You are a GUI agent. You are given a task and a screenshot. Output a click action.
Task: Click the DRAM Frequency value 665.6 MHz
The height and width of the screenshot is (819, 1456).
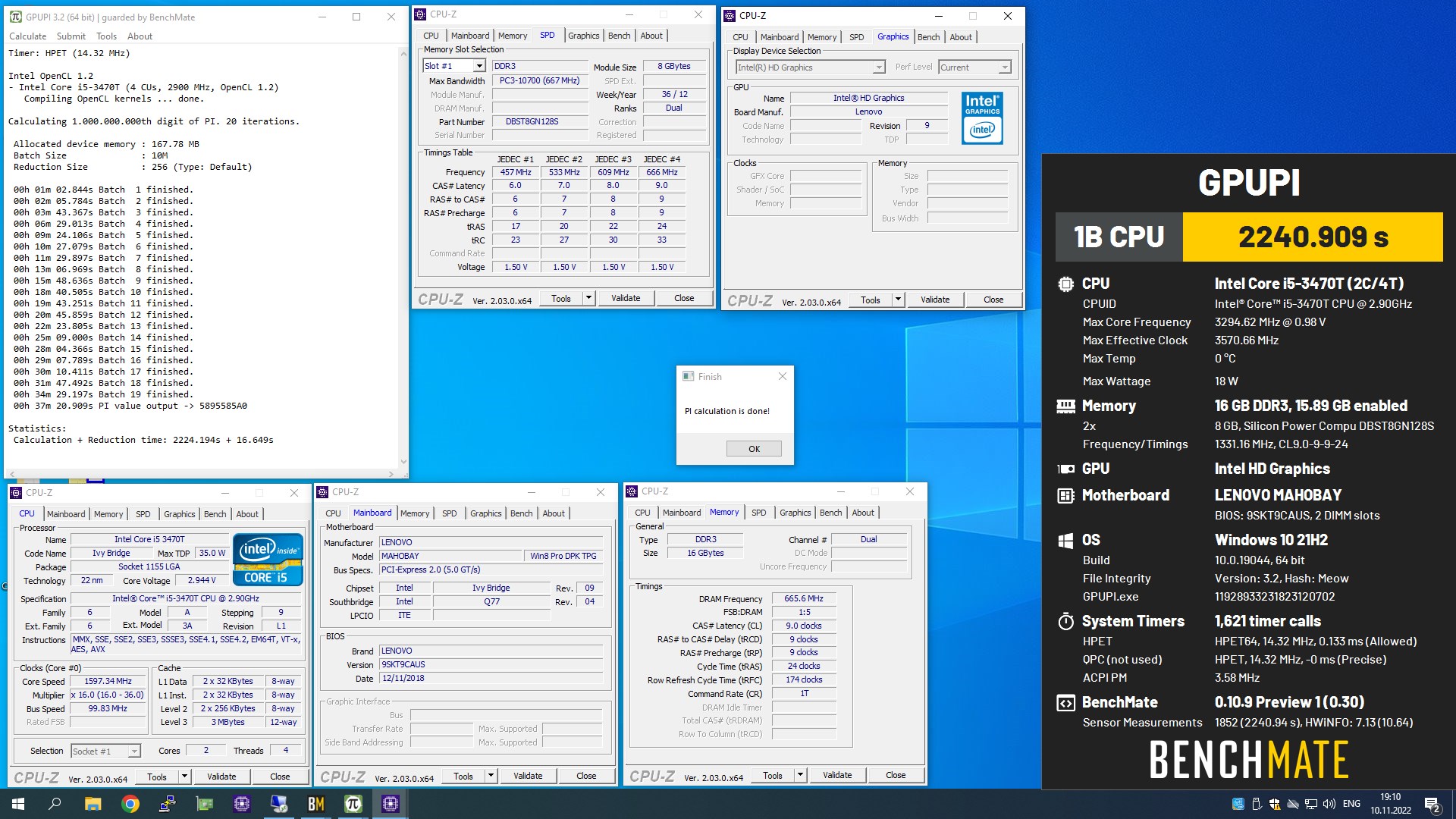click(x=804, y=599)
